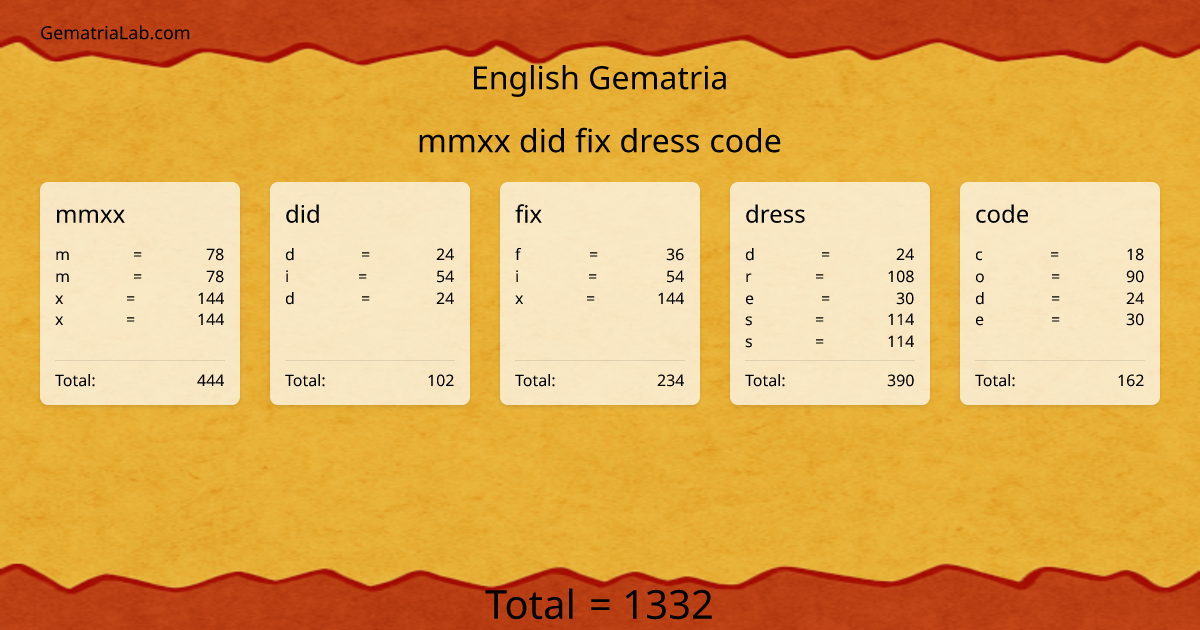Click letter i in the did card
This screenshot has height=630, width=1200.
tap(287, 276)
